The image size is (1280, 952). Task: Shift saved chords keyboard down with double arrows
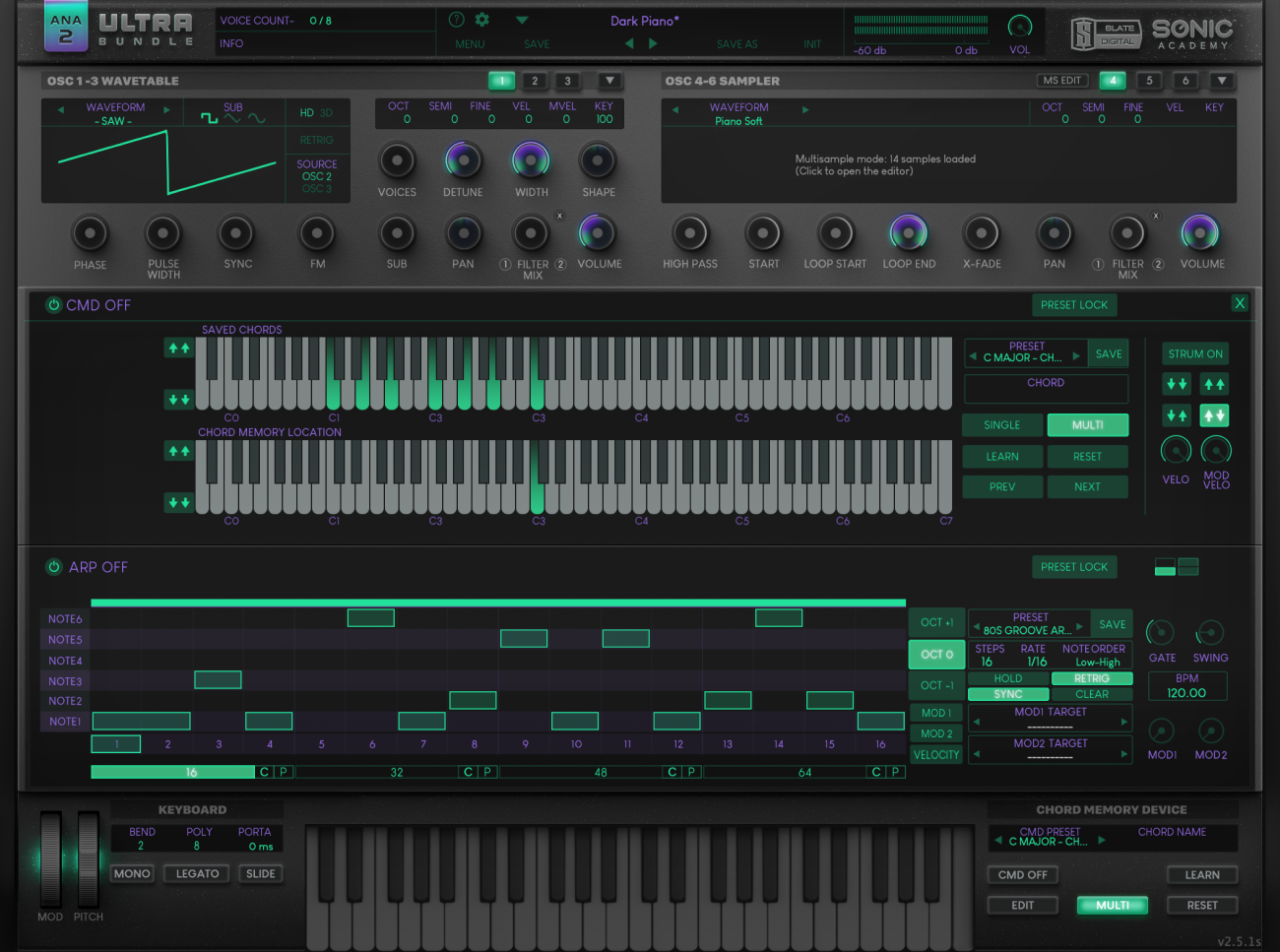(x=178, y=400)
